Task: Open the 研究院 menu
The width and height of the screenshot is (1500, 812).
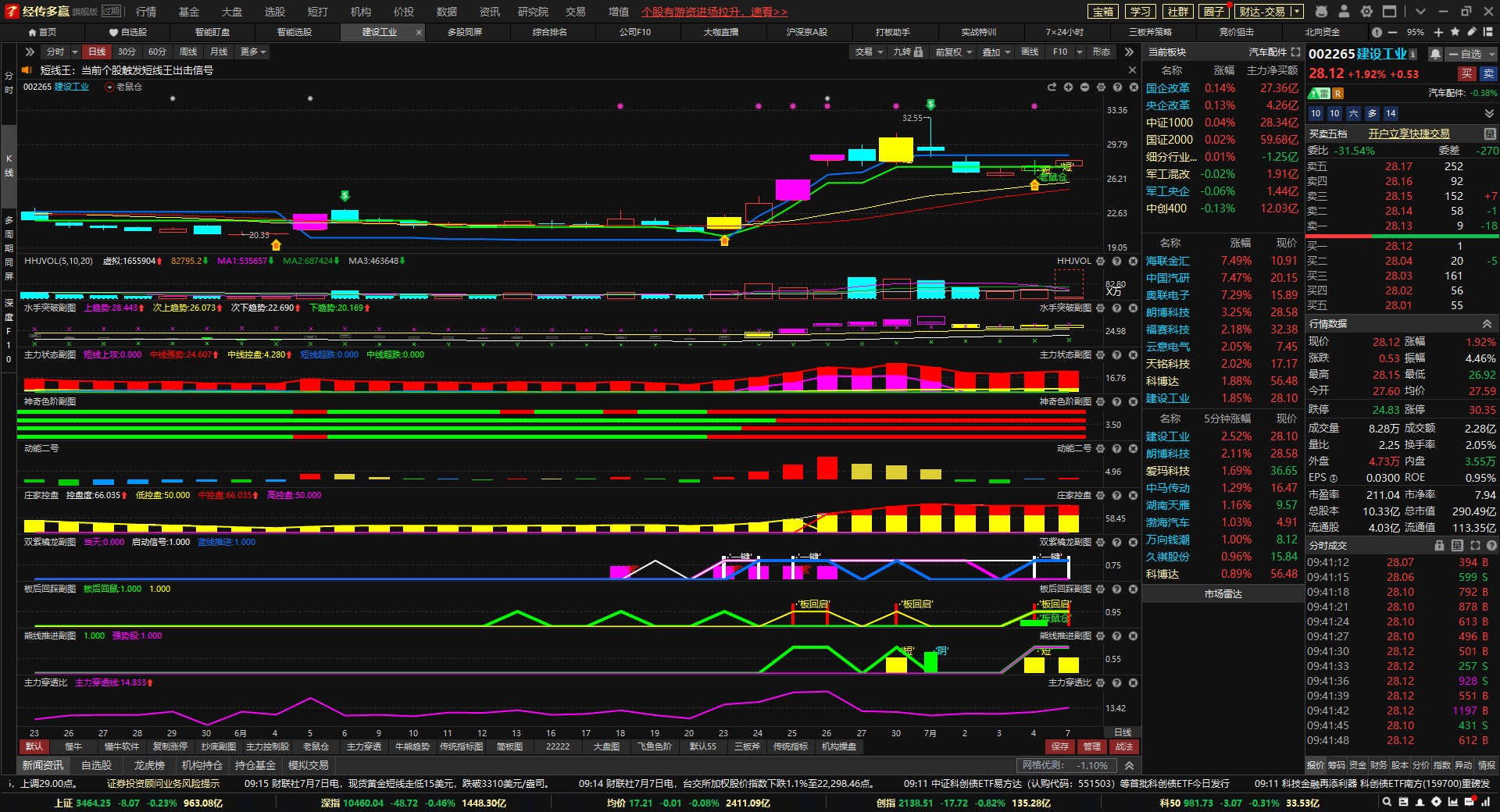Action: 533,12
